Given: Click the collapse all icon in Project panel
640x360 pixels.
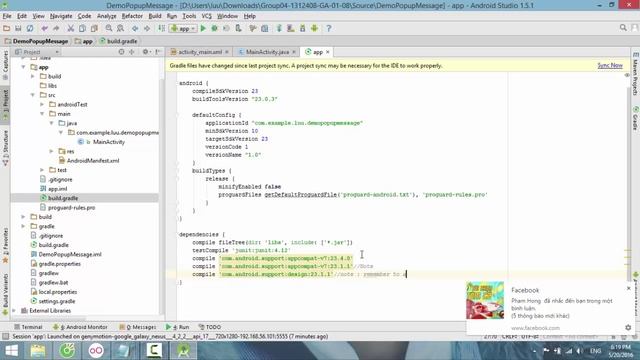Looking at the screenshot, I should click(131, 52).
